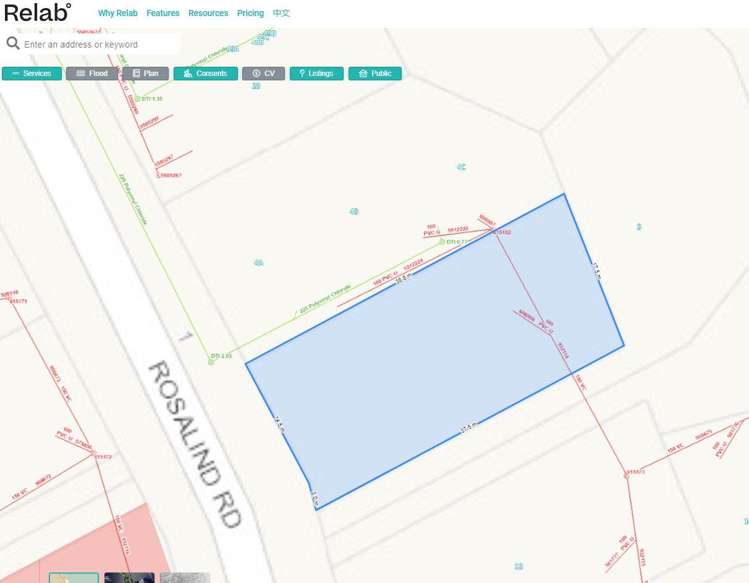The width and height of the screenshot is (749, 583).
Task: Toggle the Consents layer button
Action: tap(205, 74)
